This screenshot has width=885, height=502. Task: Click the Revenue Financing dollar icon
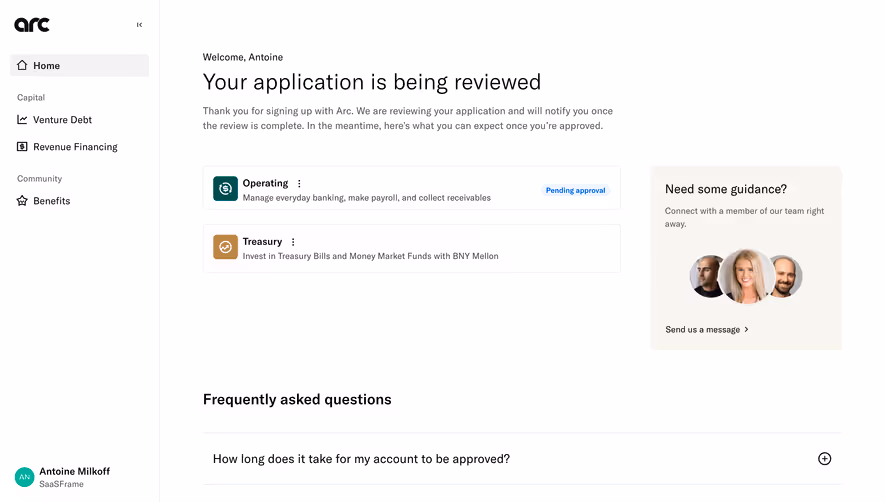pos(22,147)
